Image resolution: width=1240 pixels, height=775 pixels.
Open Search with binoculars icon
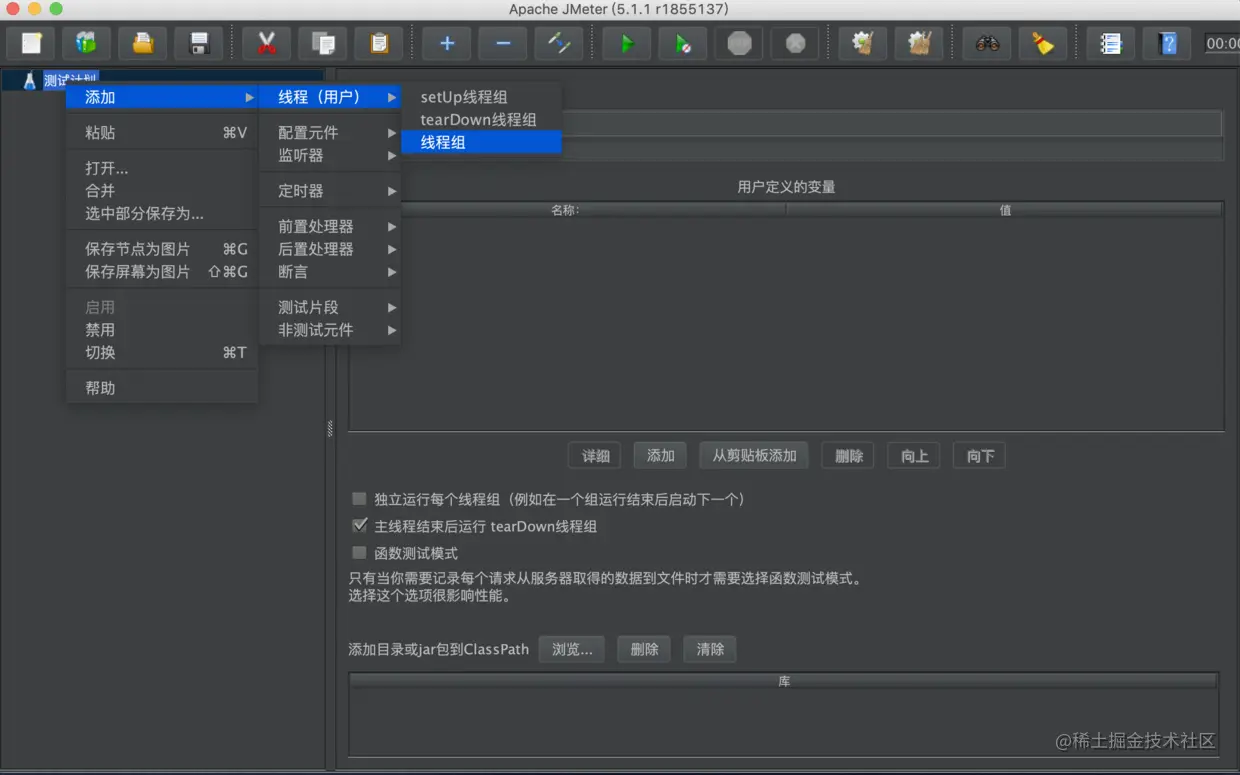[x=987, y=43]
